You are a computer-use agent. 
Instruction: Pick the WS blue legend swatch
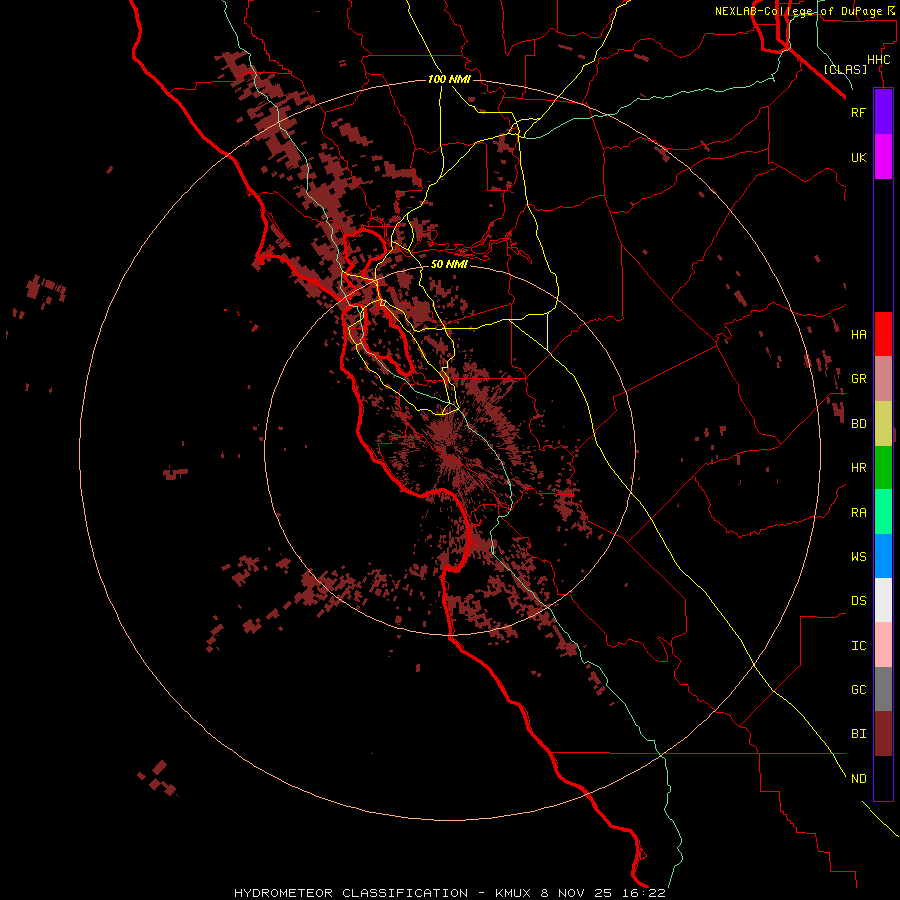tap(883, 556)
